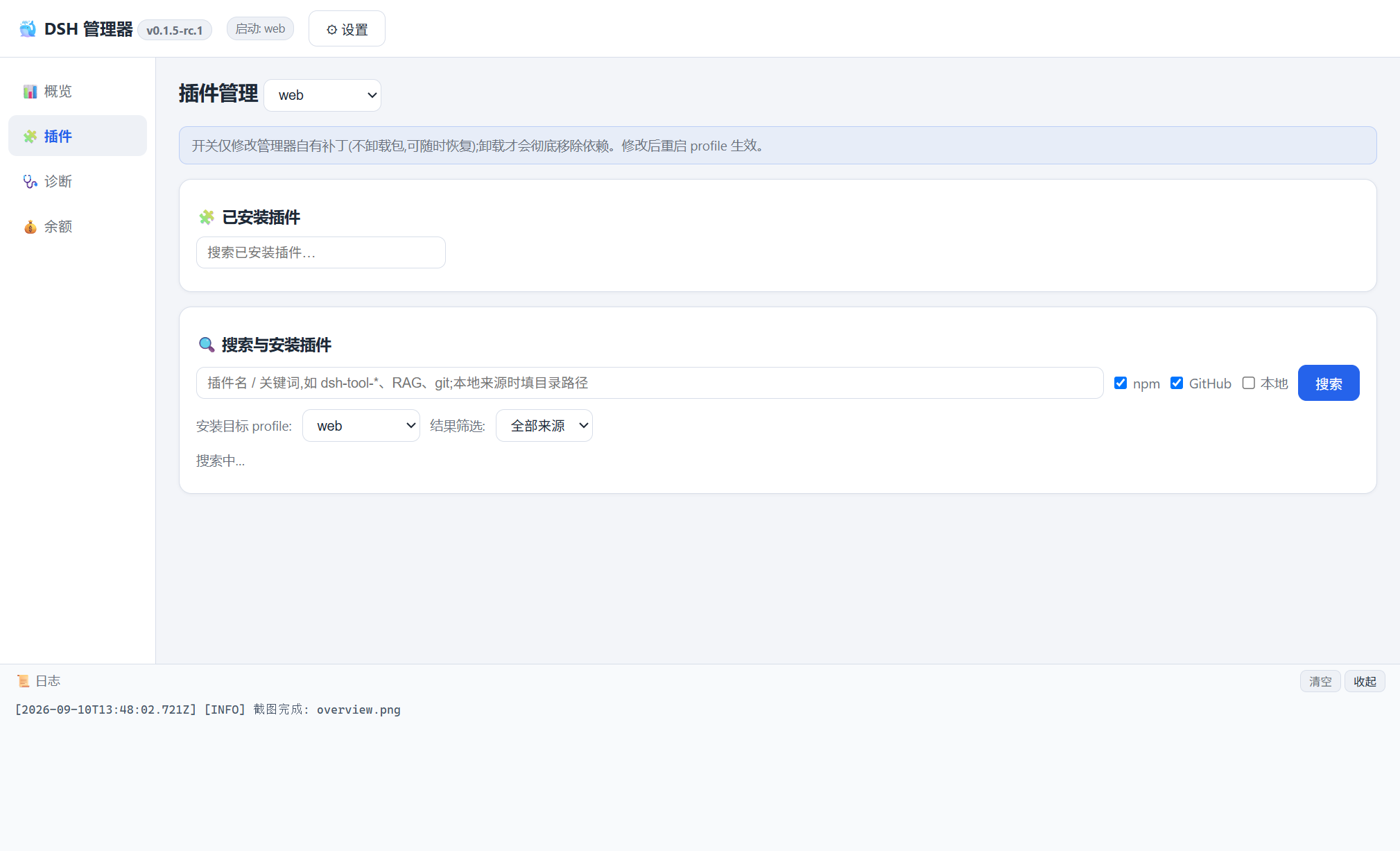Click the 已安装插件 section heading

[x=261, y=218]
